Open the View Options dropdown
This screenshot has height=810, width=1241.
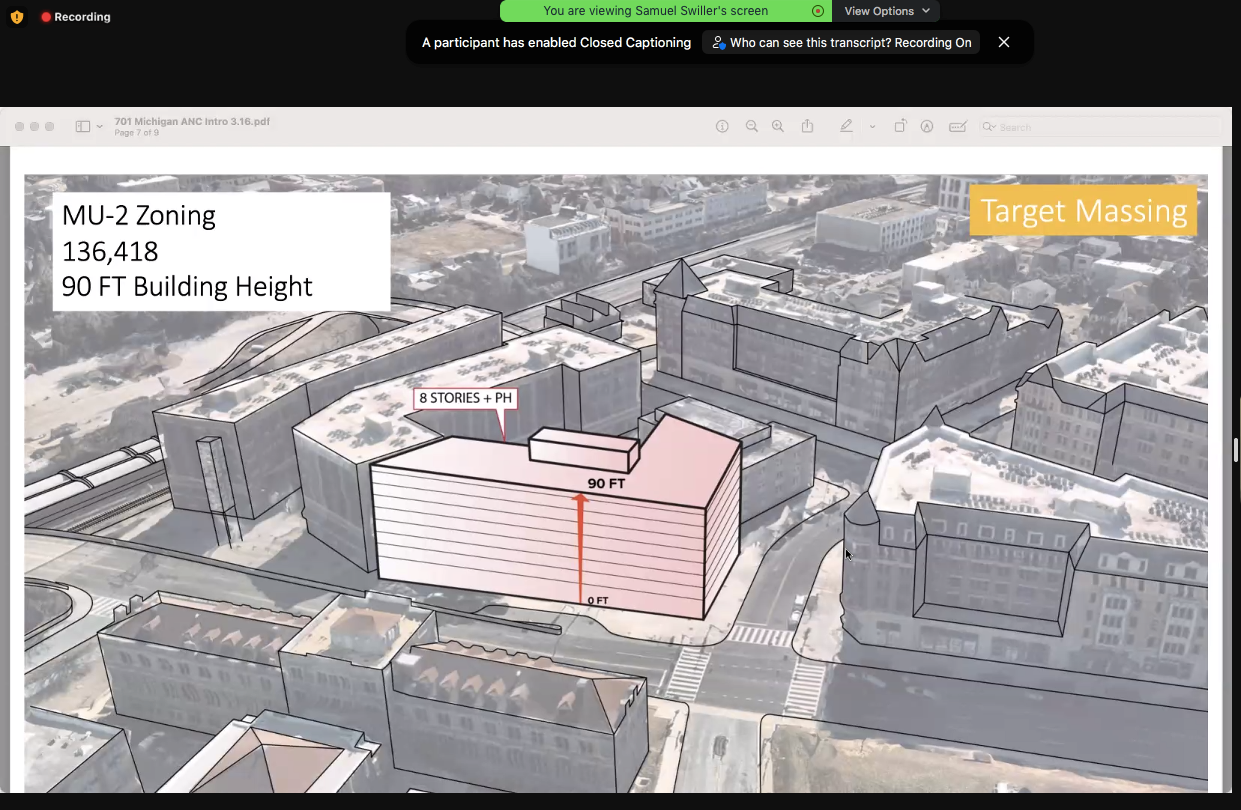coord(886,11)
